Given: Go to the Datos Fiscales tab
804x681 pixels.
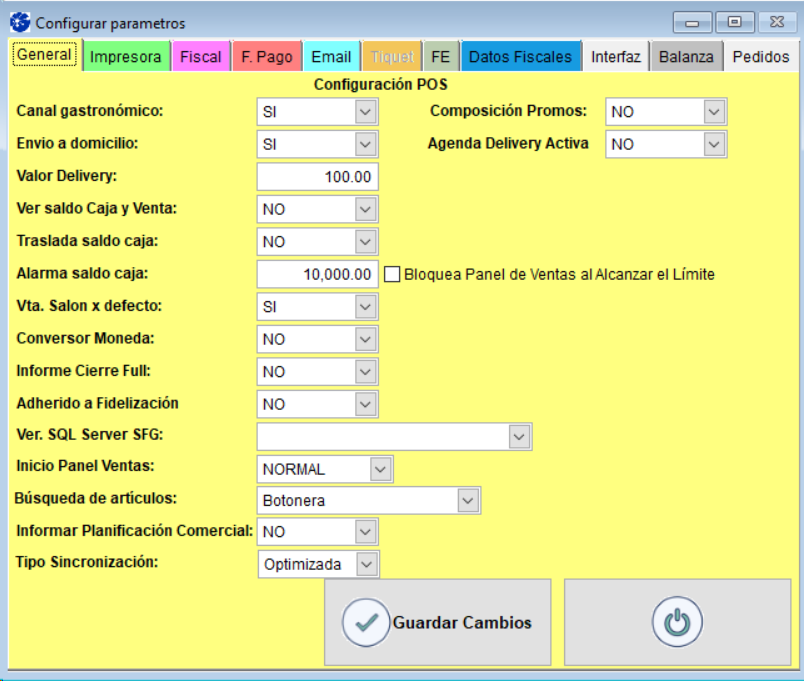Looking at the screenshot, I should pyautogui.click(x=520, y=57).
